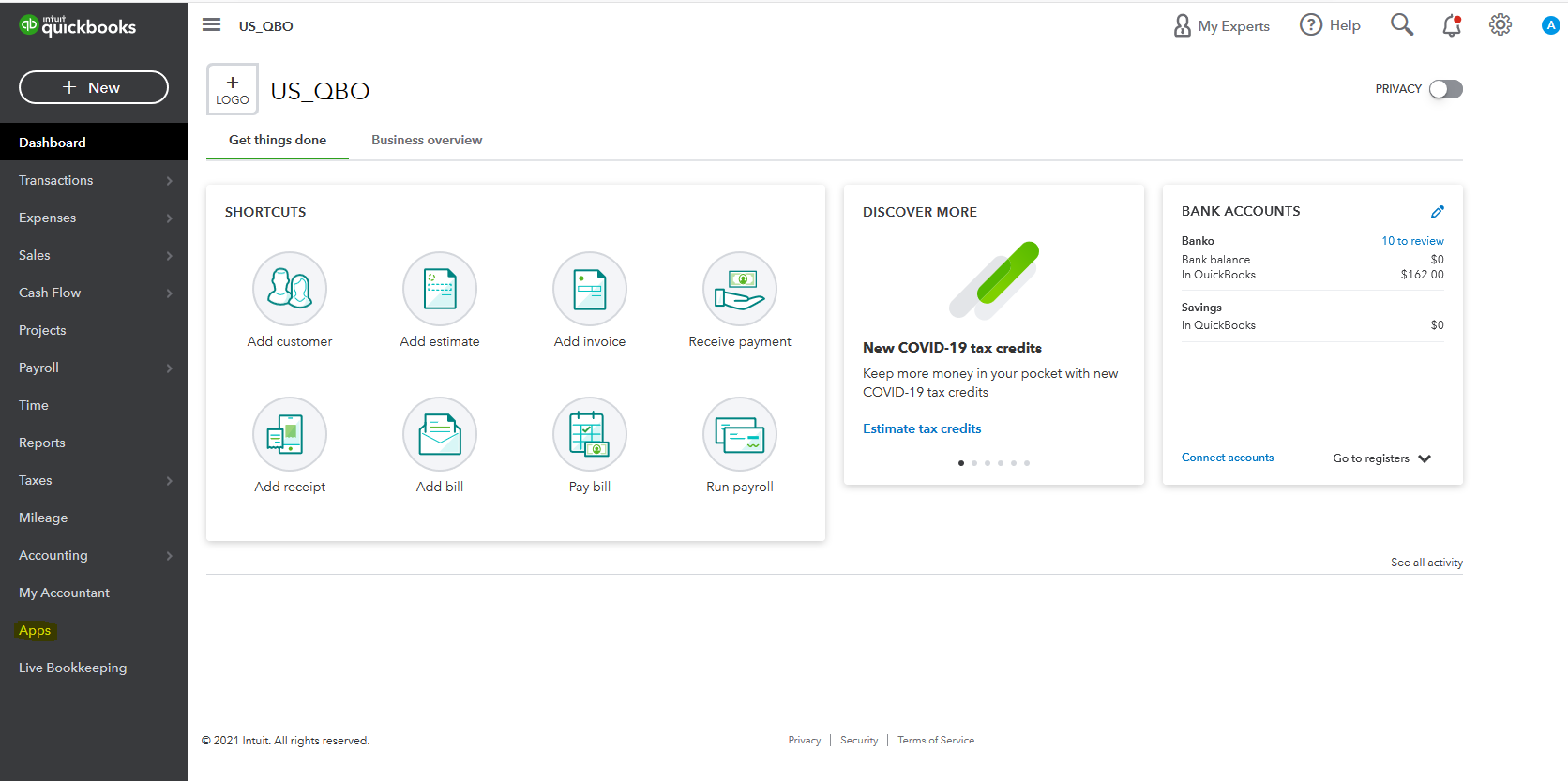1568x781 pixels.
Task: Open Projects in the sidebar
Action: pos(94,330)
